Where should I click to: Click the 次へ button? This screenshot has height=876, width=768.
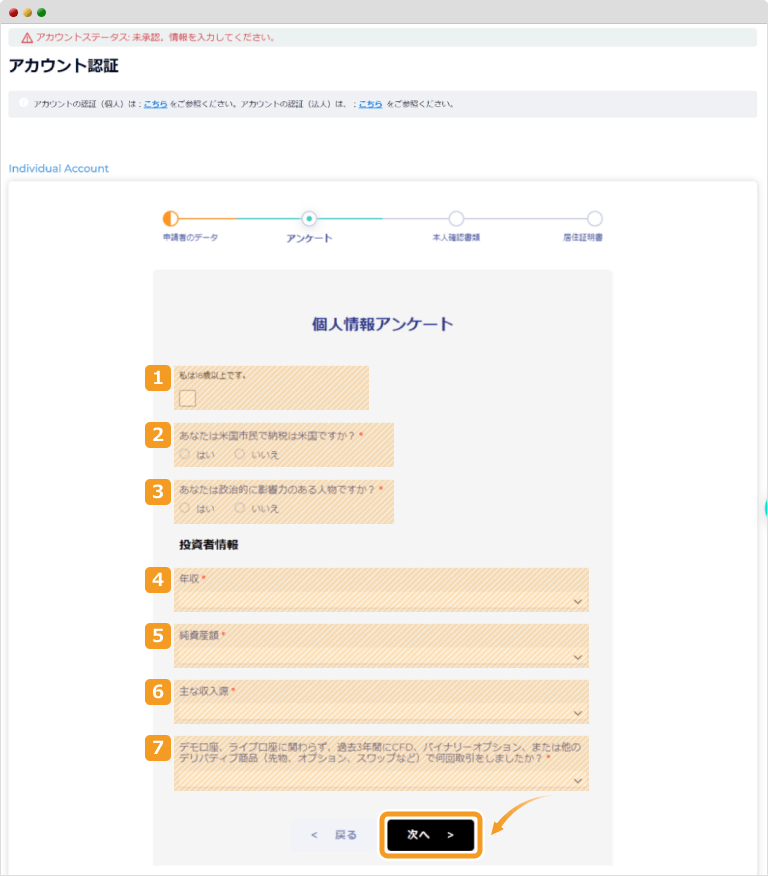point(431,835)
